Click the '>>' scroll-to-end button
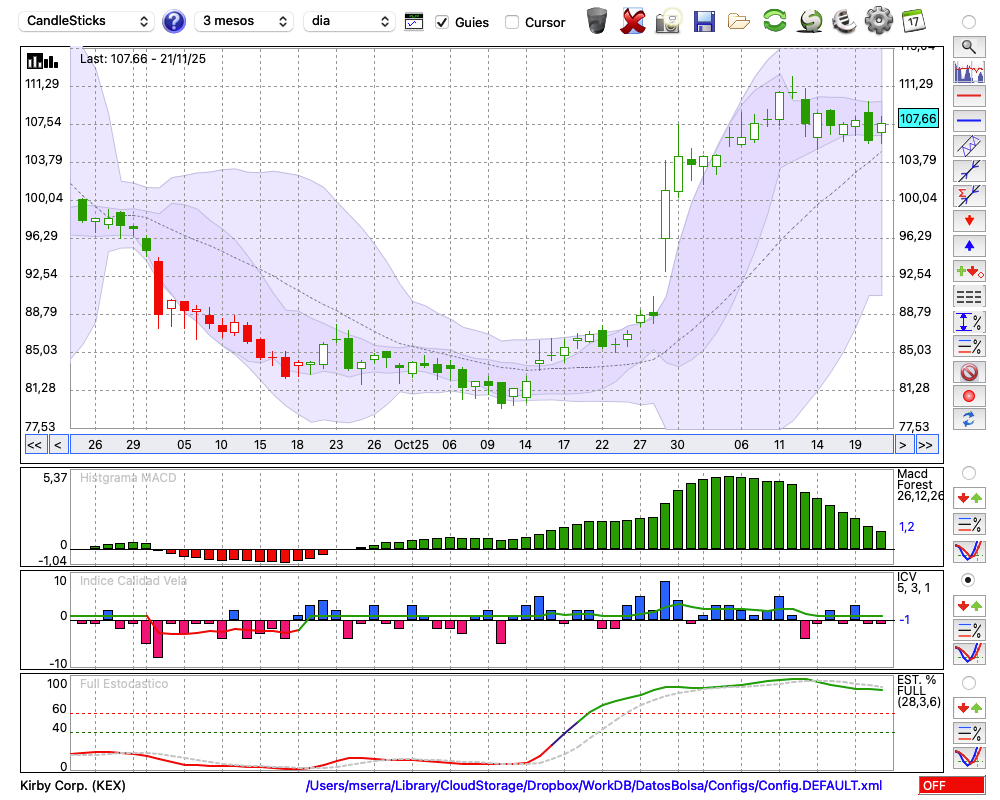This screenshot has width=1000, height=800. (x=926, y=445)
